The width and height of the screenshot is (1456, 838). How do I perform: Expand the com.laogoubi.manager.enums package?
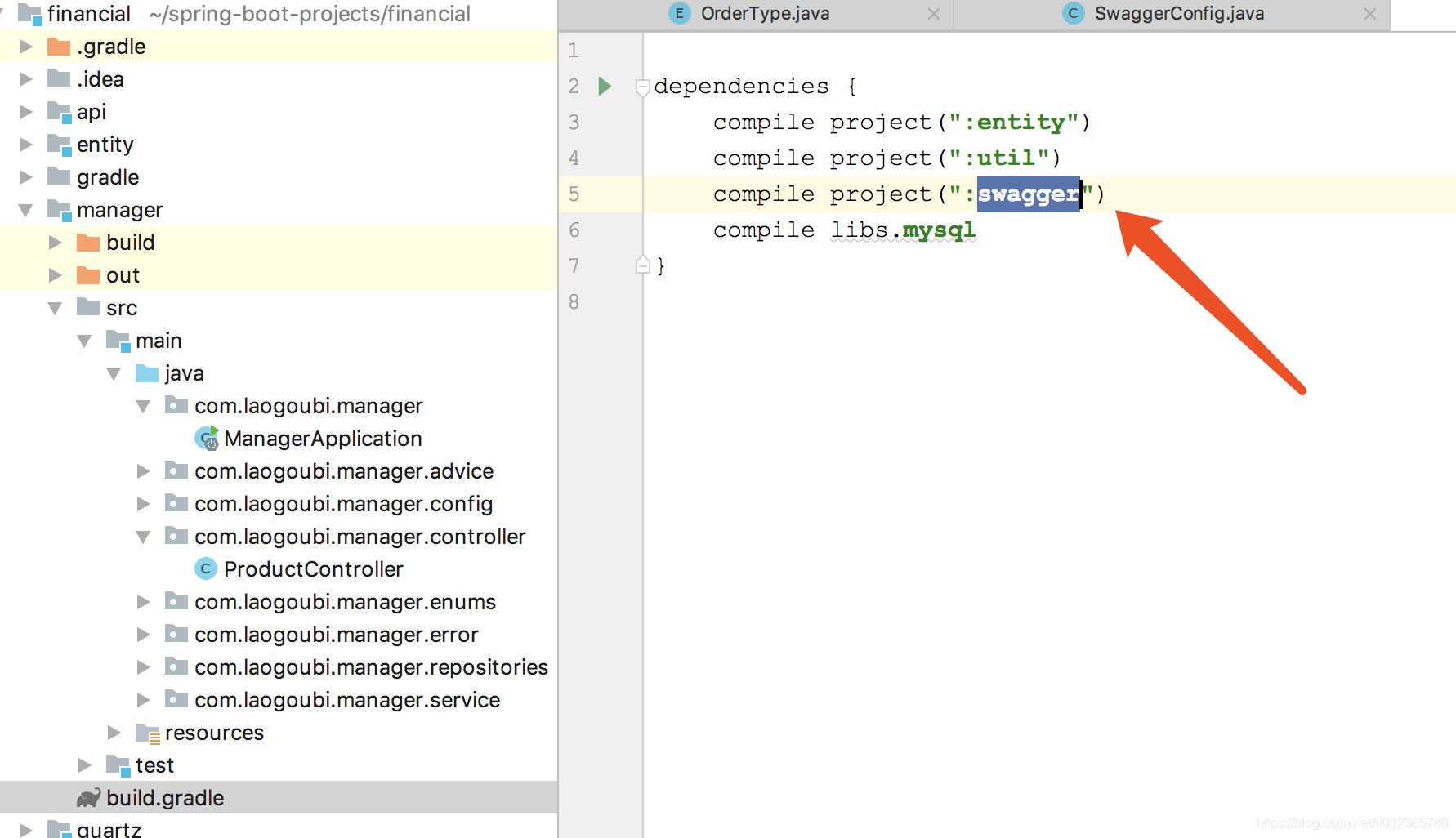point(143,602)
